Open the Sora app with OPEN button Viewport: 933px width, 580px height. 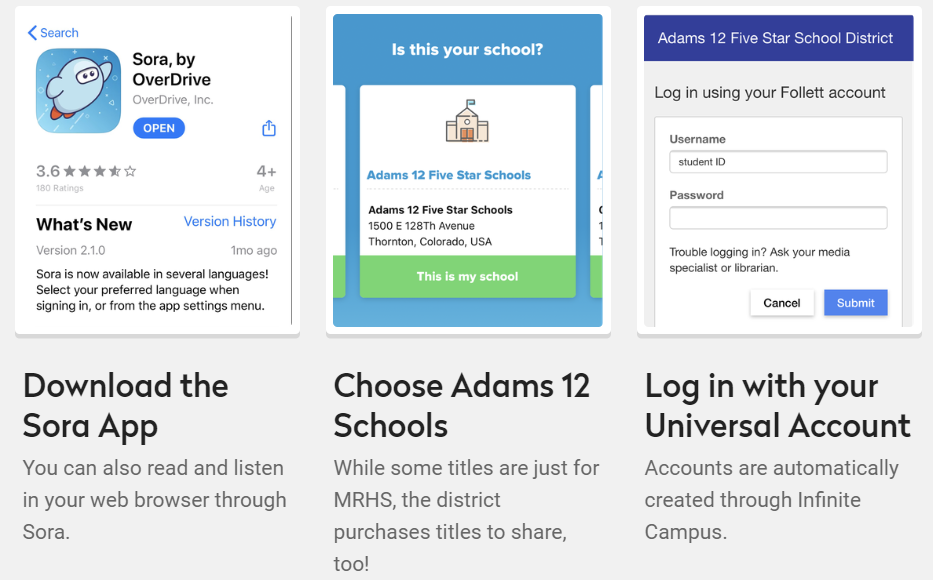[159, 128]
